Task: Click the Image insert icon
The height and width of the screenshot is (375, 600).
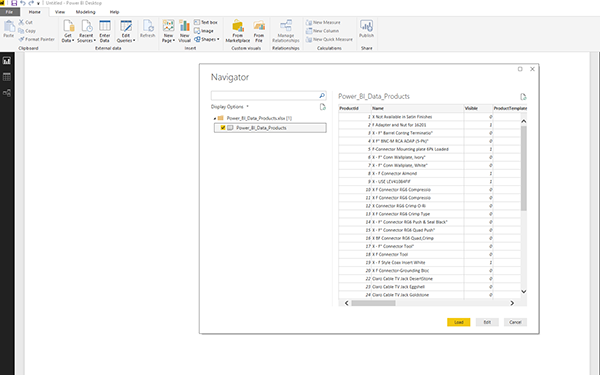Action: tap(204, 31)
